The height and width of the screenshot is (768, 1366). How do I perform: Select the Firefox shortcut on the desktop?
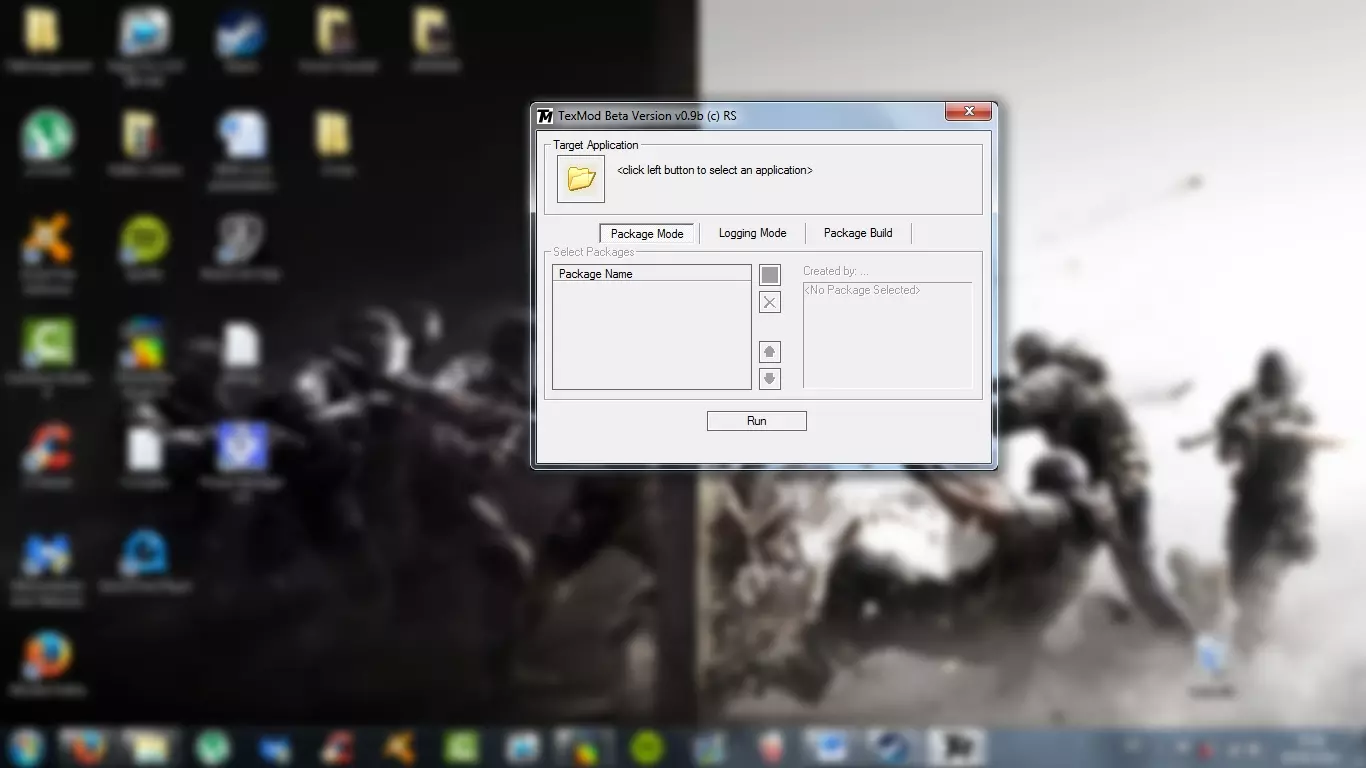pyautogui.click(x=47, y=662)
